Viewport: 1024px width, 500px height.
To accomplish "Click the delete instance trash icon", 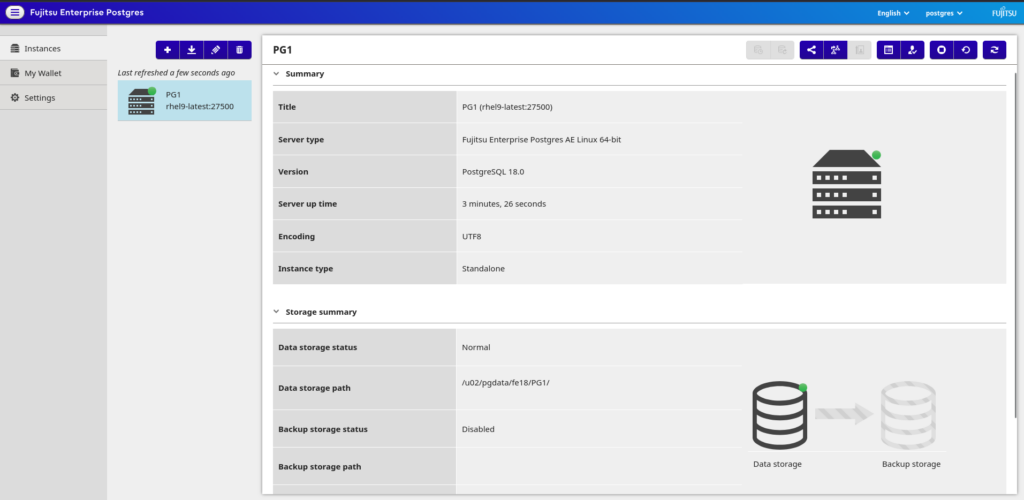I will coord(239,50).
